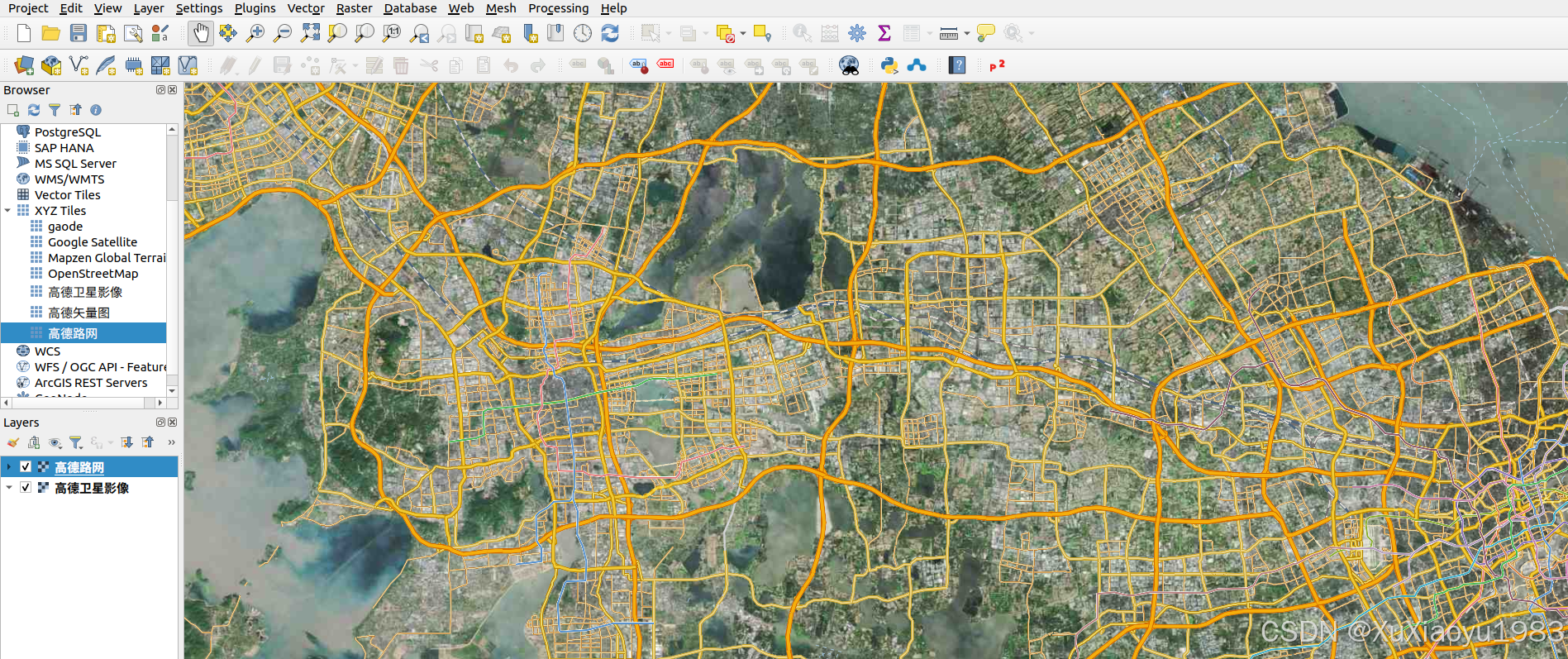Pan map to selection
The width and height of the screenshot is (1568, 659).
point(227,33)
